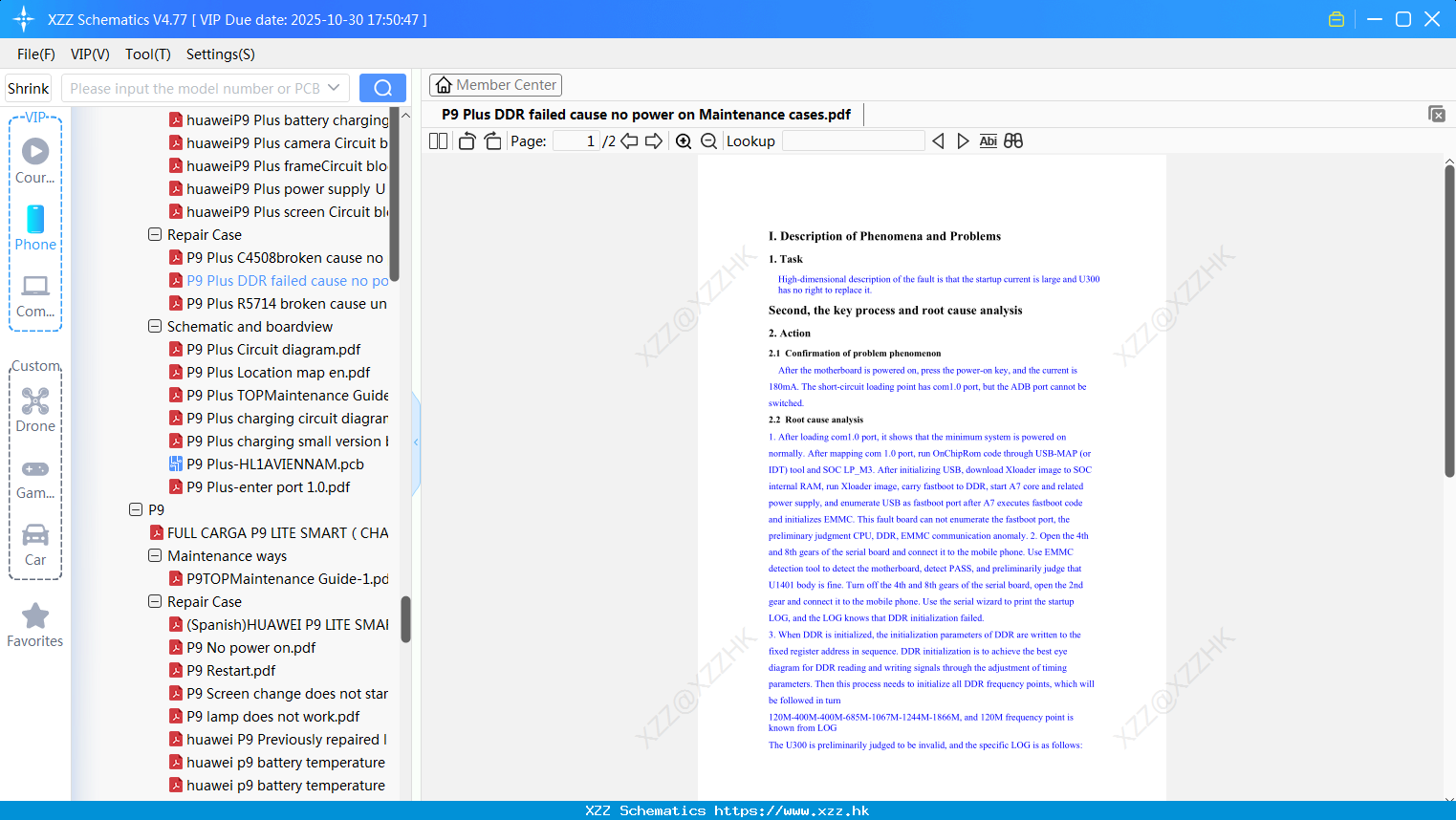Open the Settings(S) menu
The height and width of the screenshot is (820, 1456).
click(221, 54)
